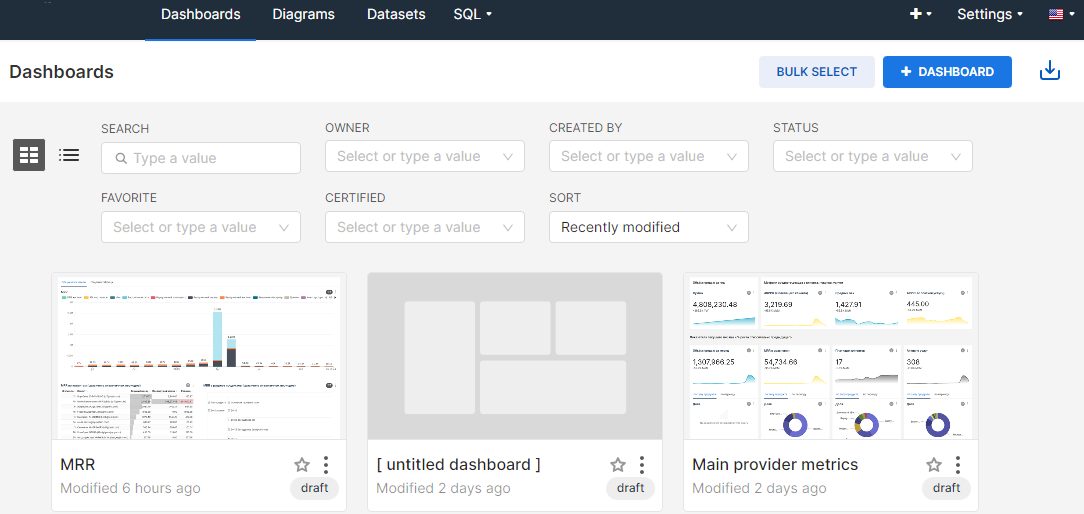Open the Diagrams tab
The image size is (1084, 514).
click(303, 14)
